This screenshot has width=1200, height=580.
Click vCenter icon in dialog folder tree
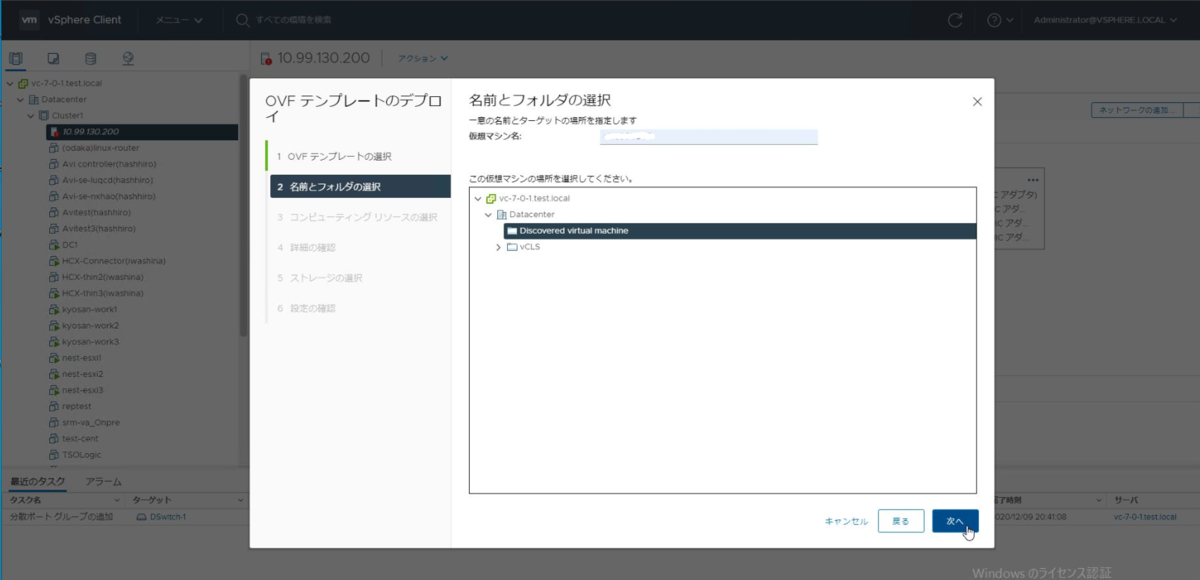tap(491, 198)
